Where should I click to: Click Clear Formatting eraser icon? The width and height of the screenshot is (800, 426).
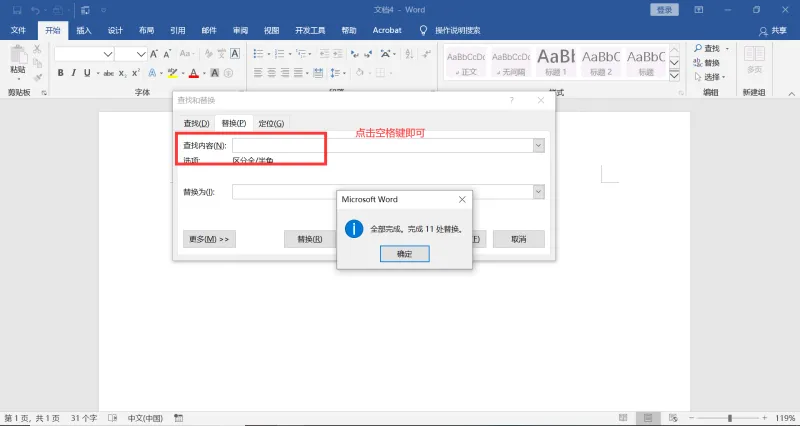click(x=209, y=54)
